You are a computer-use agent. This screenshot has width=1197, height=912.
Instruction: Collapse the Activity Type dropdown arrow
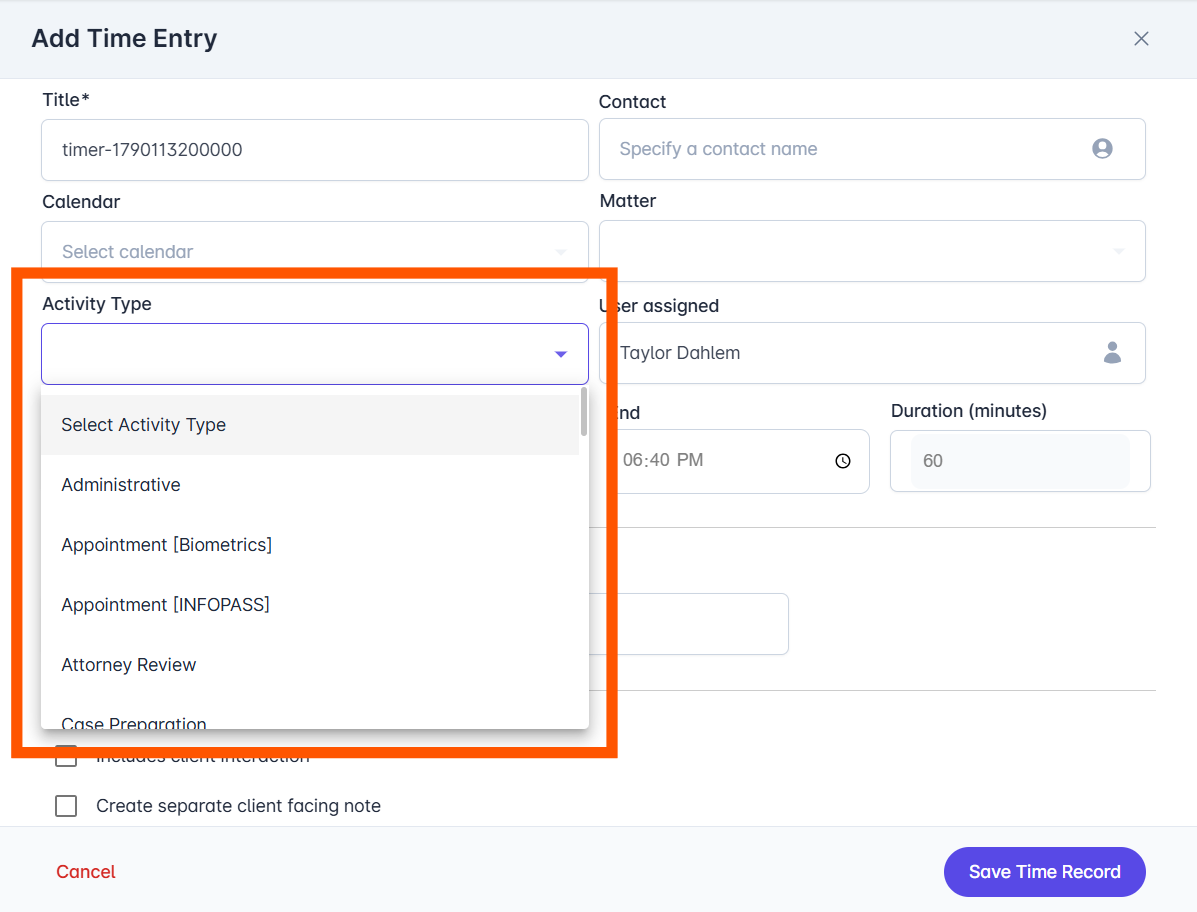click(x=561, y=354)
